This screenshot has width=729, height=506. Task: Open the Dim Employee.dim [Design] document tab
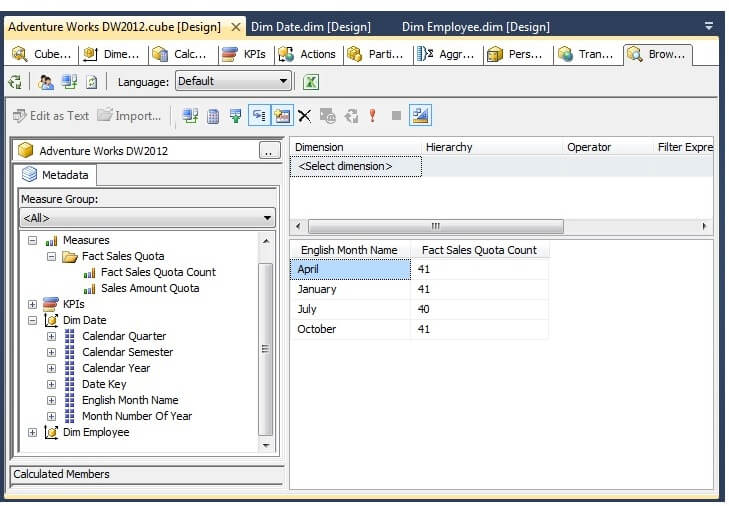coord(475,27)
